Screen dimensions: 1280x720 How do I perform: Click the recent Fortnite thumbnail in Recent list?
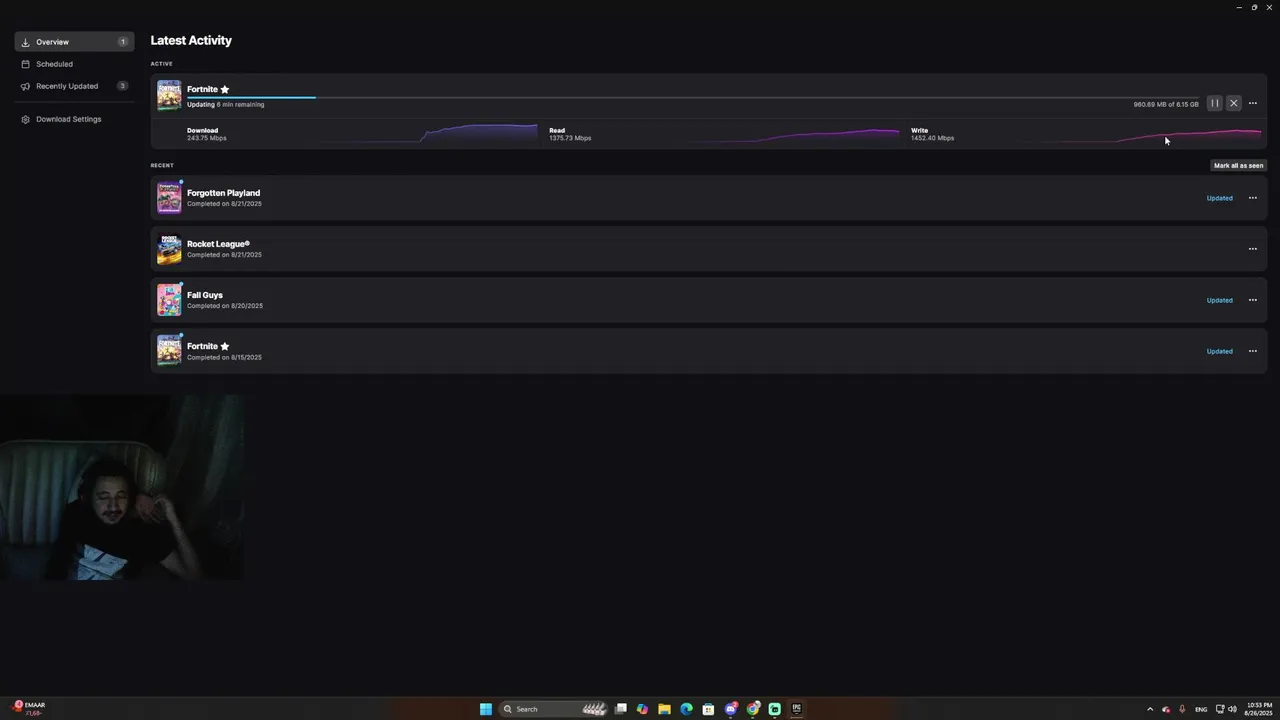(169, 351)
